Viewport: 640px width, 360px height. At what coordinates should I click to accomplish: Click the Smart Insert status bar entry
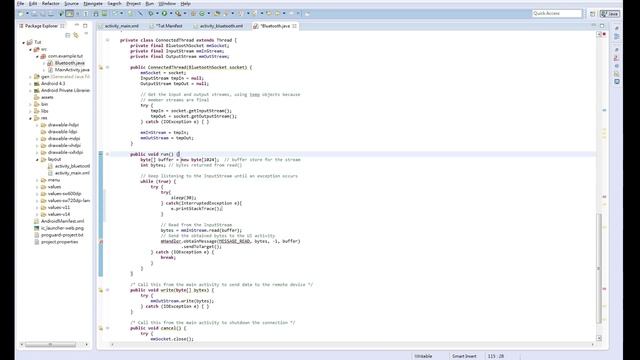pyautogui.click(x=464, y=356)
